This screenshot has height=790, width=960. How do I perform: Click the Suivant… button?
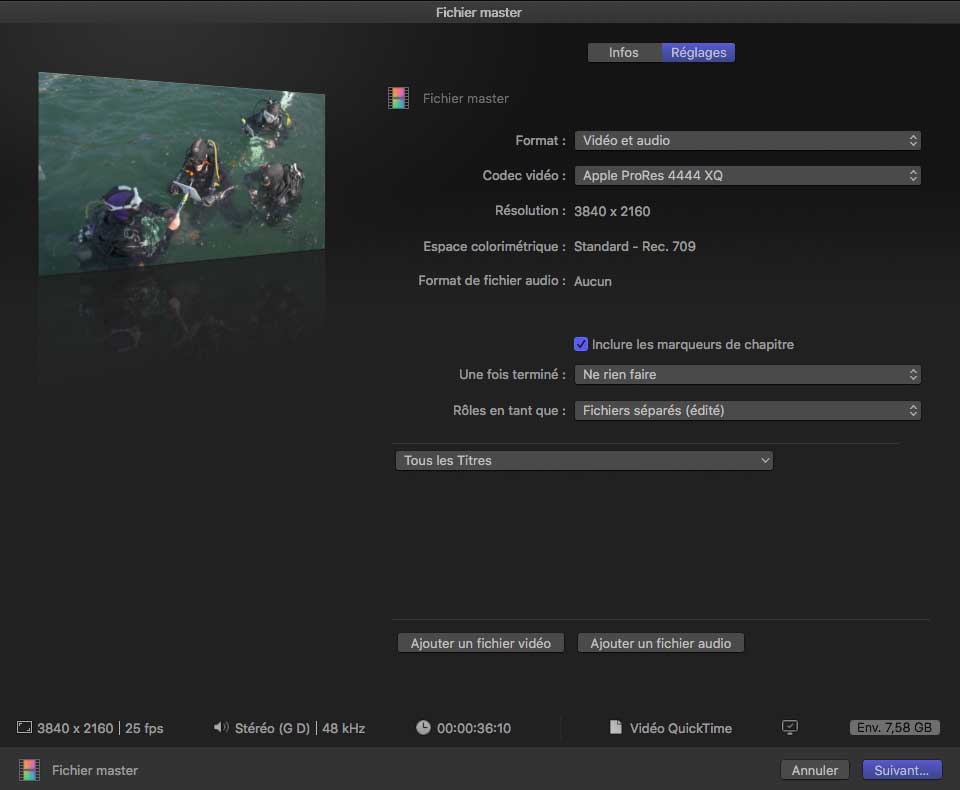pyautogui.click(x=901, y=770)
